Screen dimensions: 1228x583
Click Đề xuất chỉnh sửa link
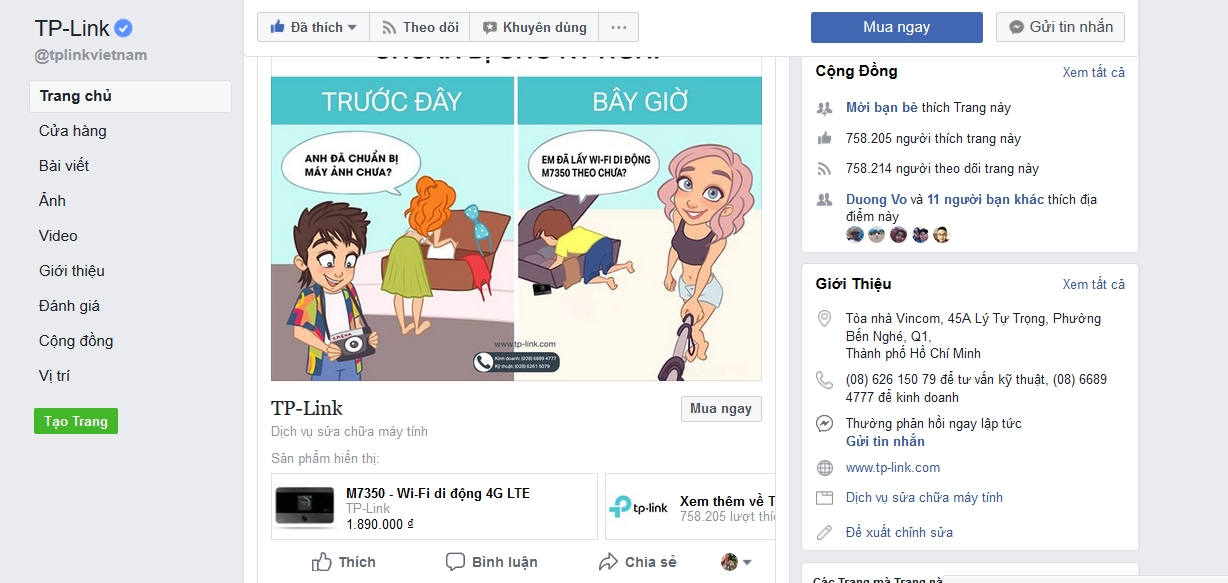pos(899,532)
